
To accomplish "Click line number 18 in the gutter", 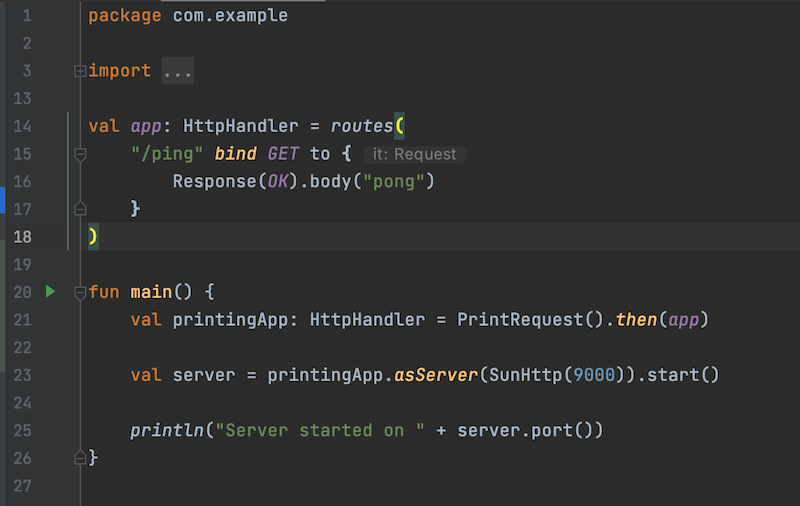I will 22,237.
